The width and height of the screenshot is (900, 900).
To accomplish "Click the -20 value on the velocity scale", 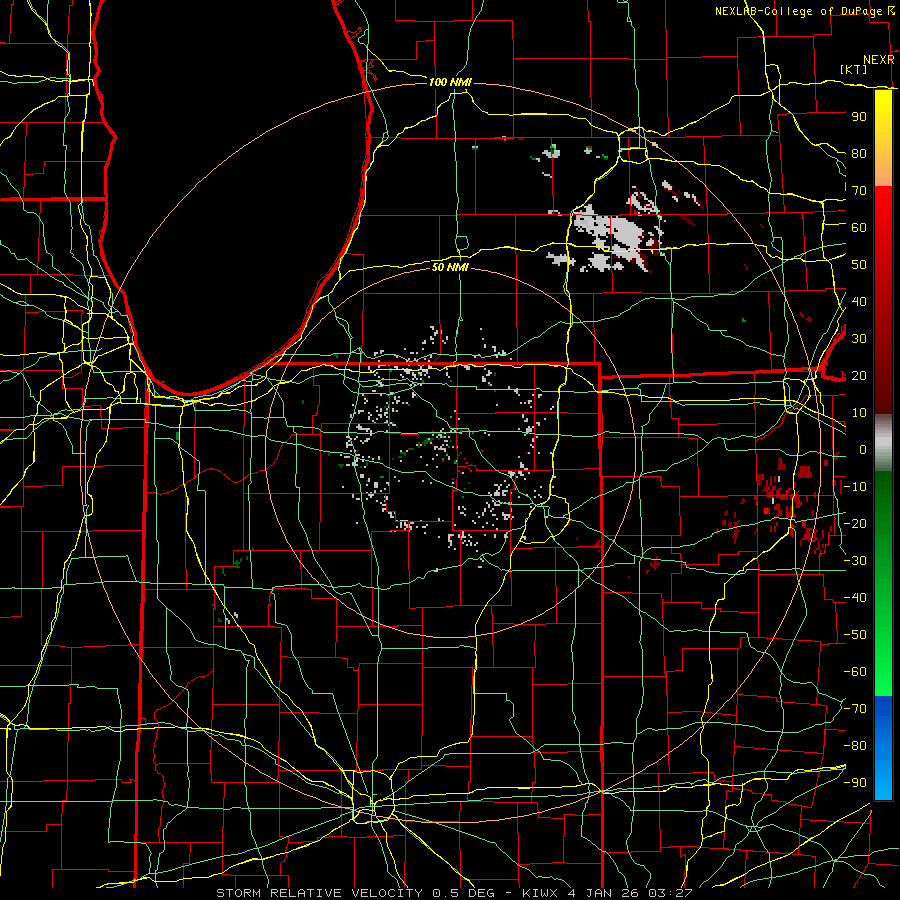I will point(855,523).
